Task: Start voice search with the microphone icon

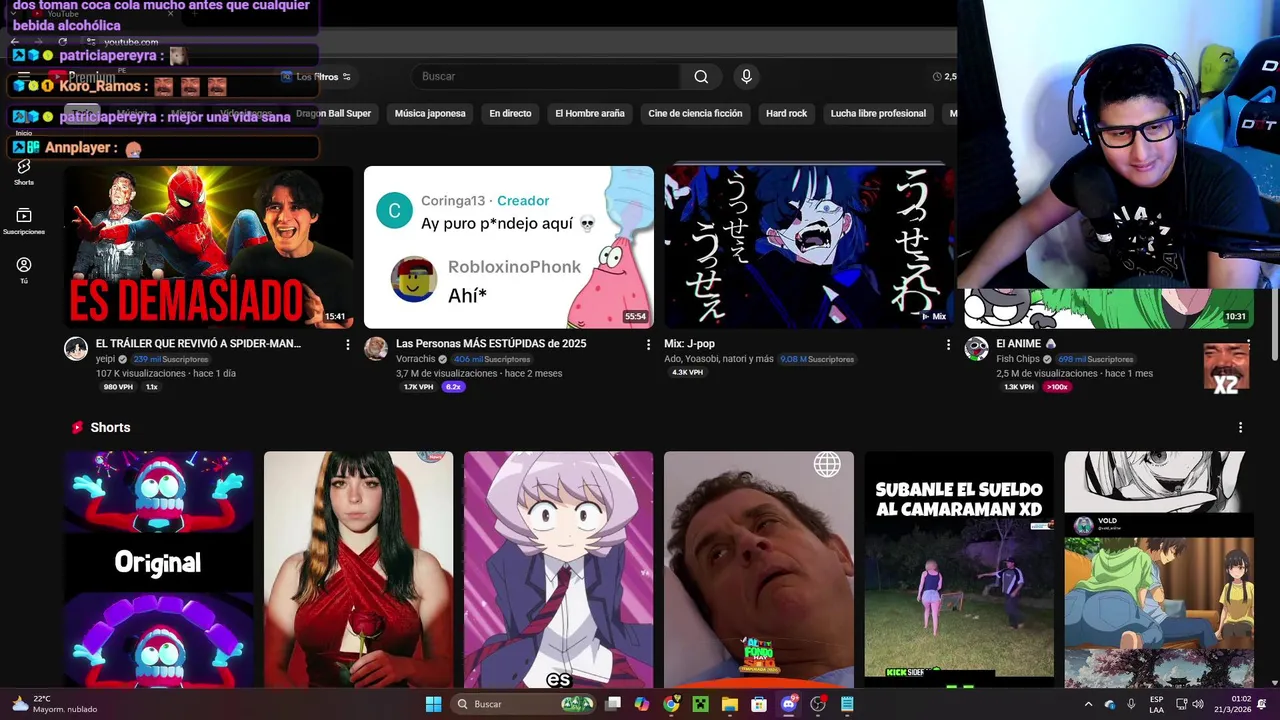Action: point(746,76)
